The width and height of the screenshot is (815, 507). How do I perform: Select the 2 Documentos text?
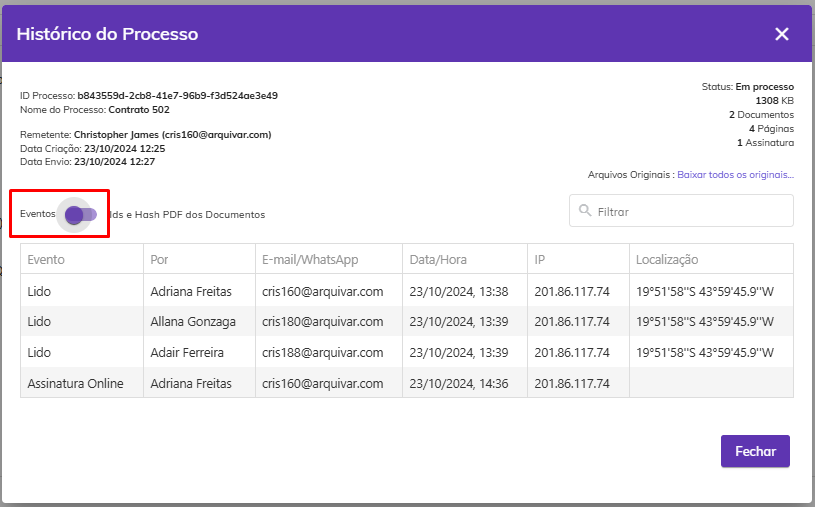pos(761,114)
